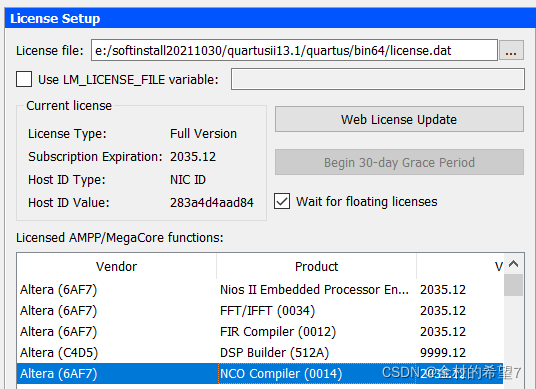
Task: Click the 9999.12 version value
Action: coord(443,352)
